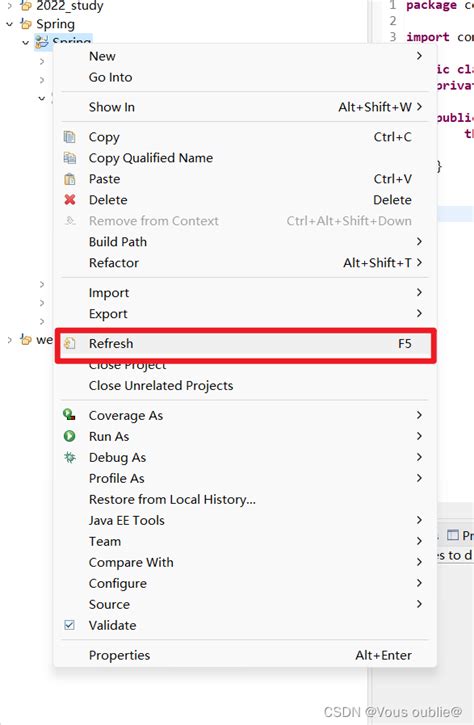
Task: Click the green Run As icon
Action: [x=69, y=436]
